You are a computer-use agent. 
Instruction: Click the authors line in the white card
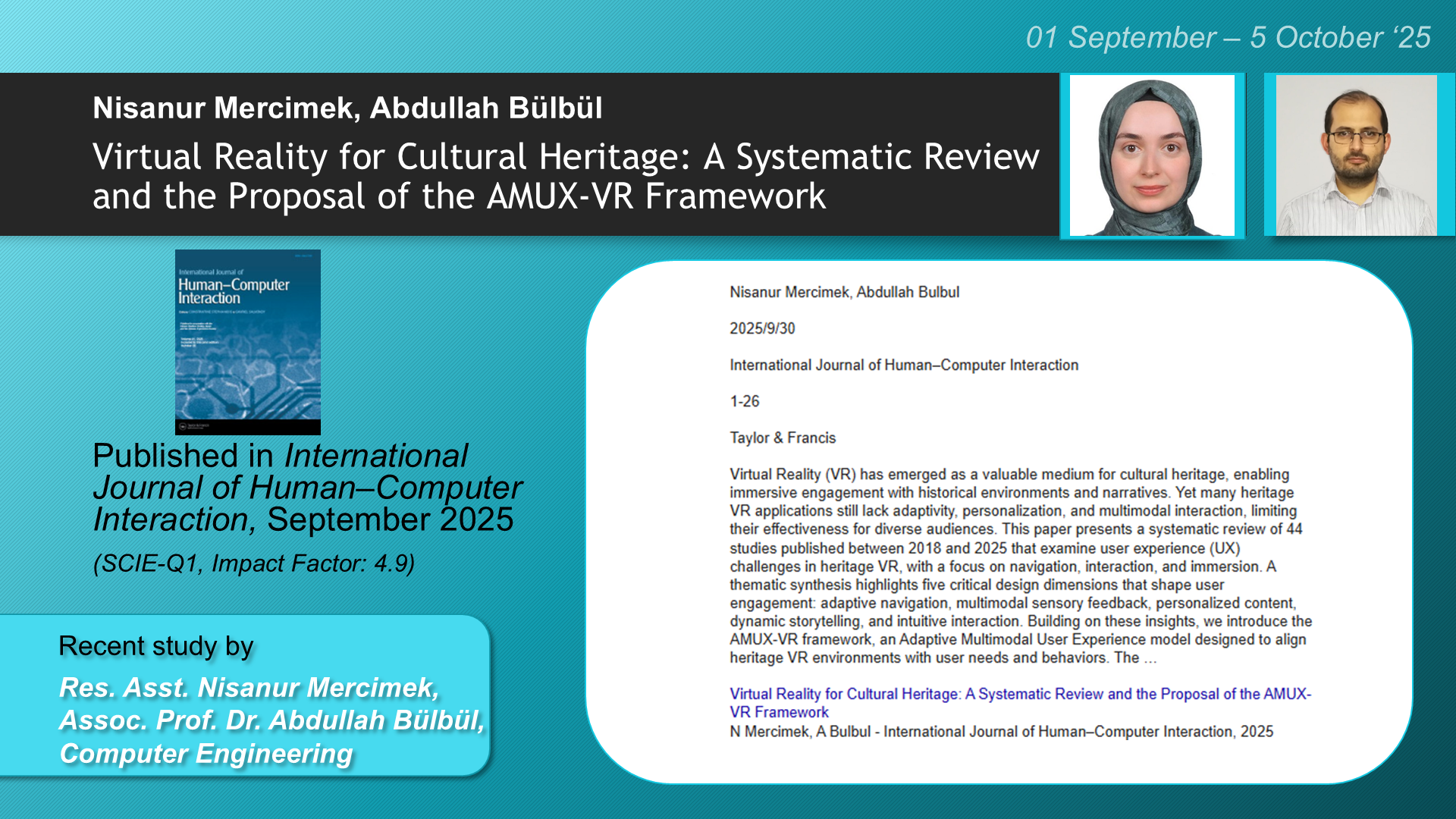(844, 292)
